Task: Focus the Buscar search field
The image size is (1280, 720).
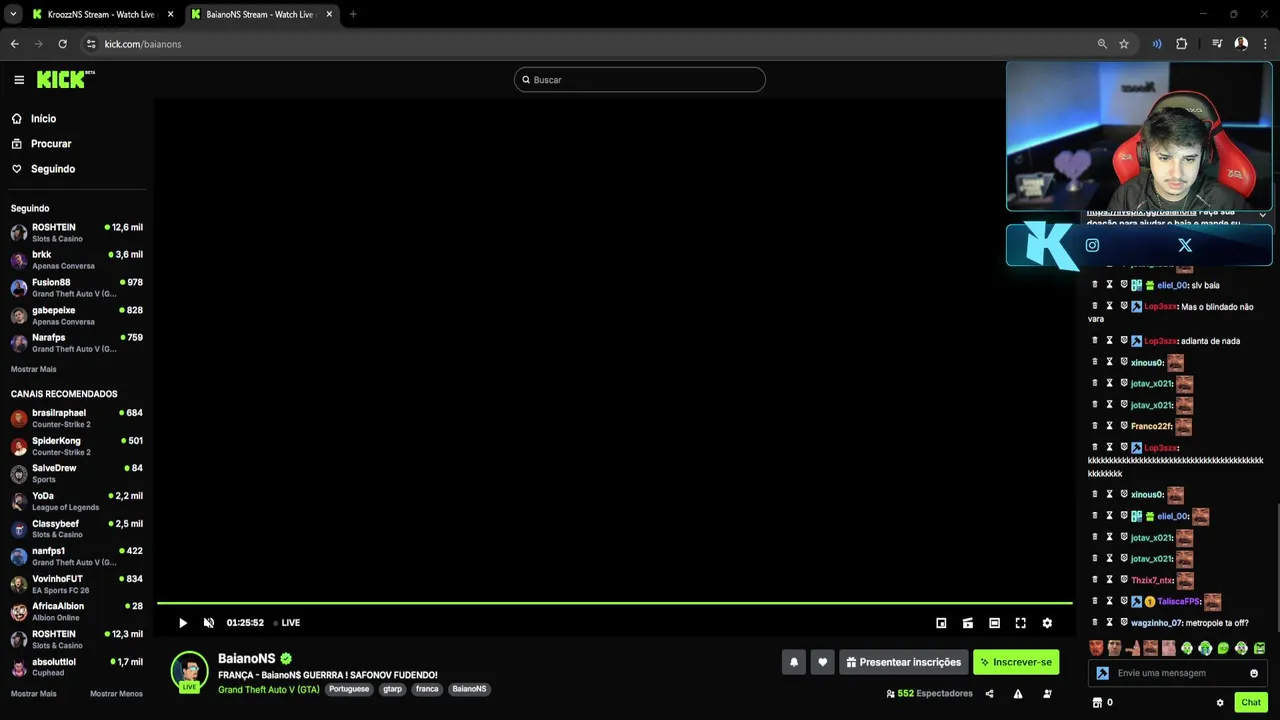Action: [640, 80]
